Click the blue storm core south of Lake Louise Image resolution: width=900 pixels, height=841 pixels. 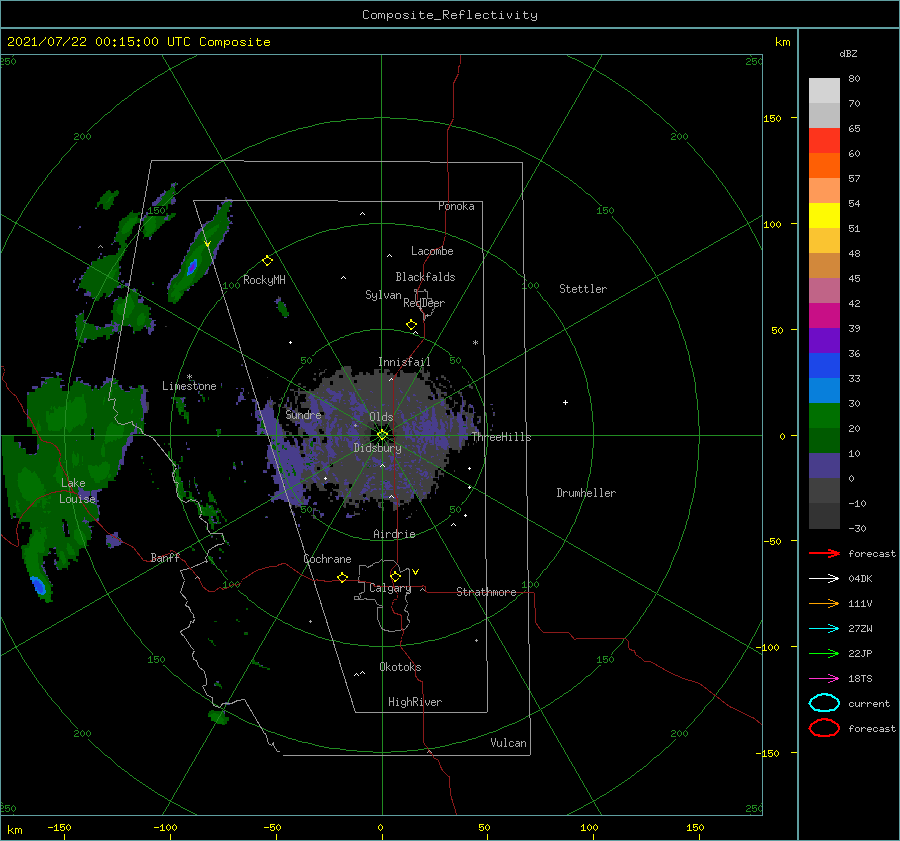coord(38,585)
